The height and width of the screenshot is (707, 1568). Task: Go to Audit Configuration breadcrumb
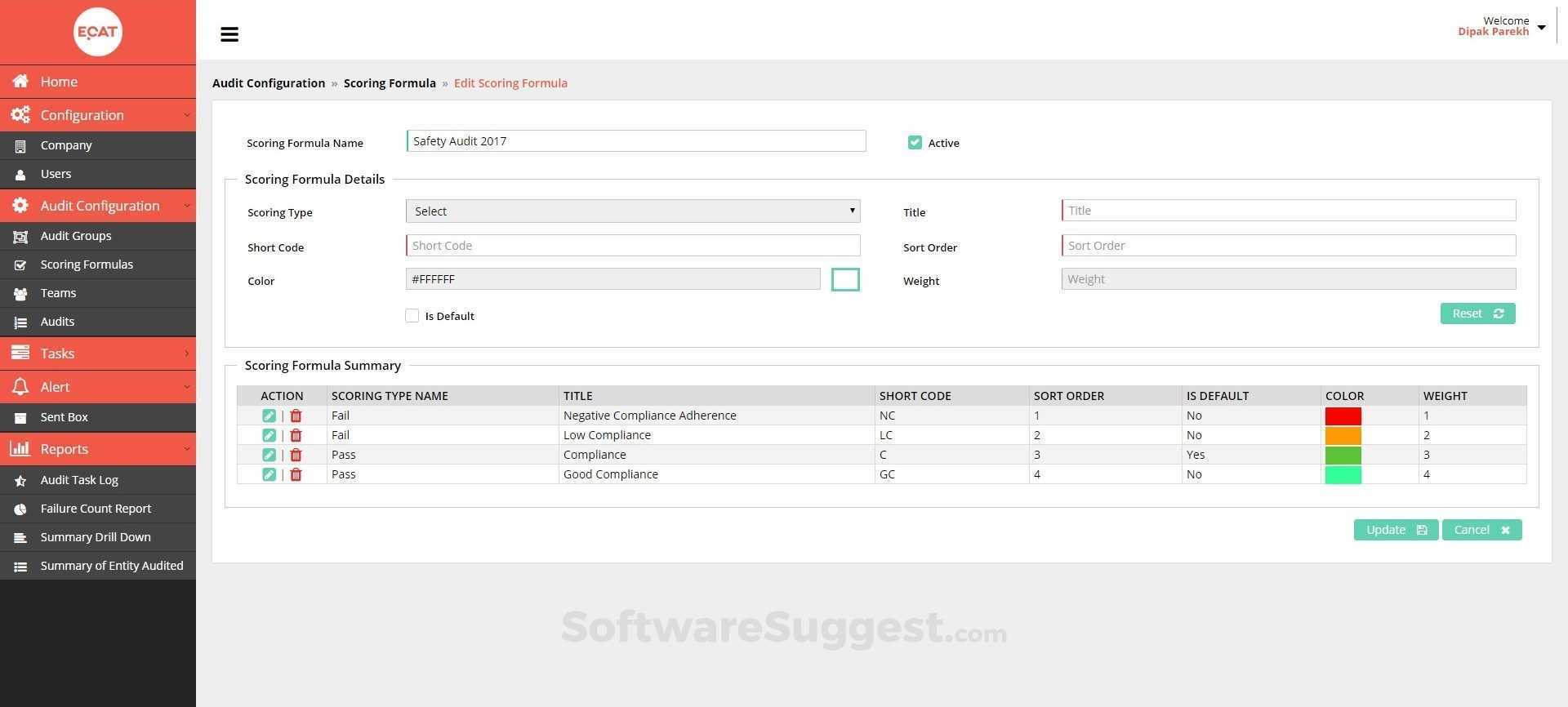[x=269, y=83]
